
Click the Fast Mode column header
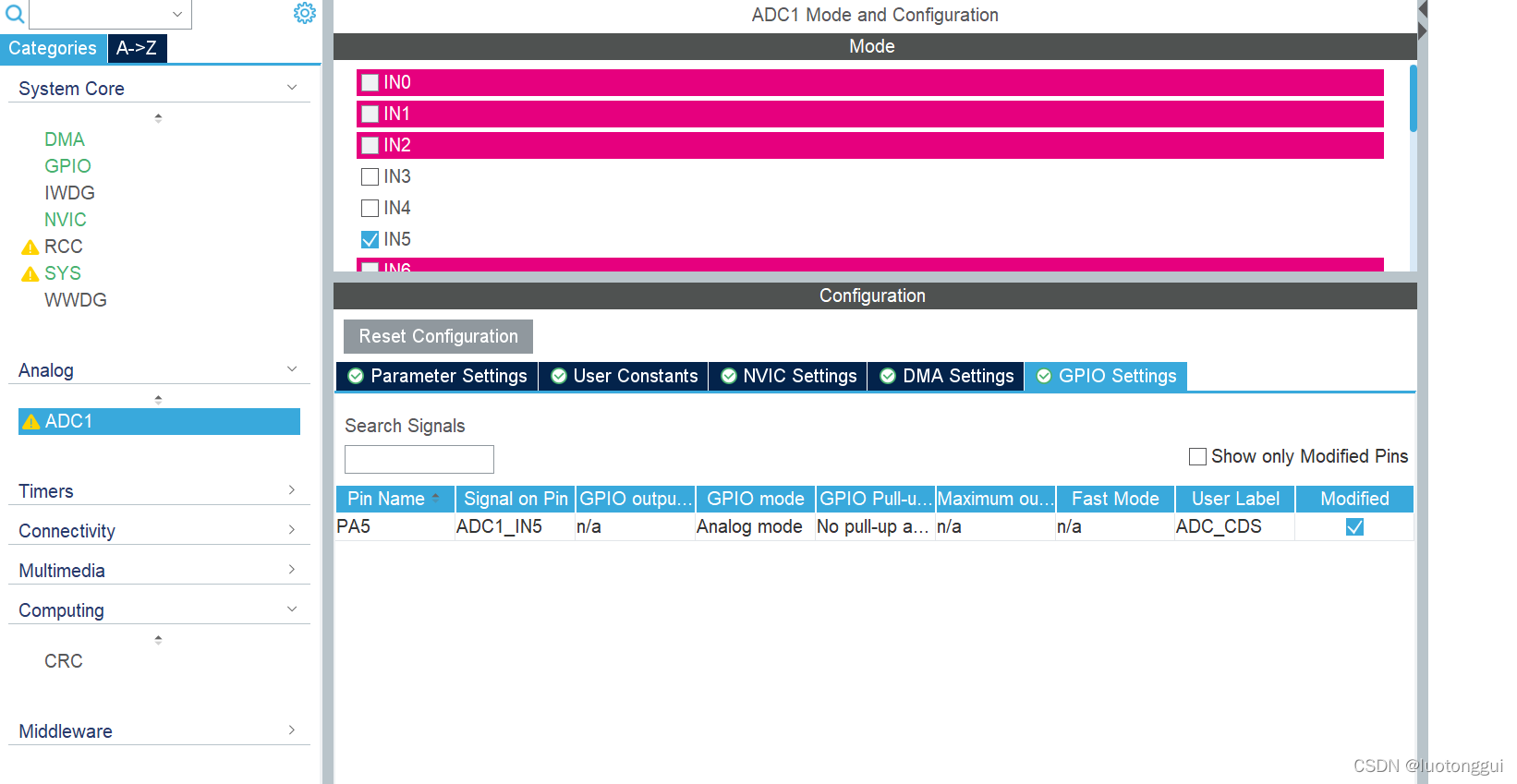1115,500
